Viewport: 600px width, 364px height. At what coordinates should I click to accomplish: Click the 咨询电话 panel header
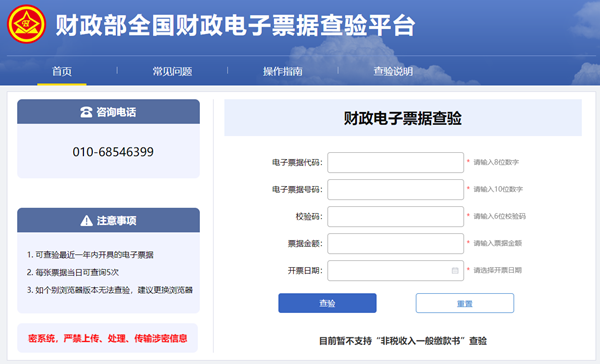[108, 112]
